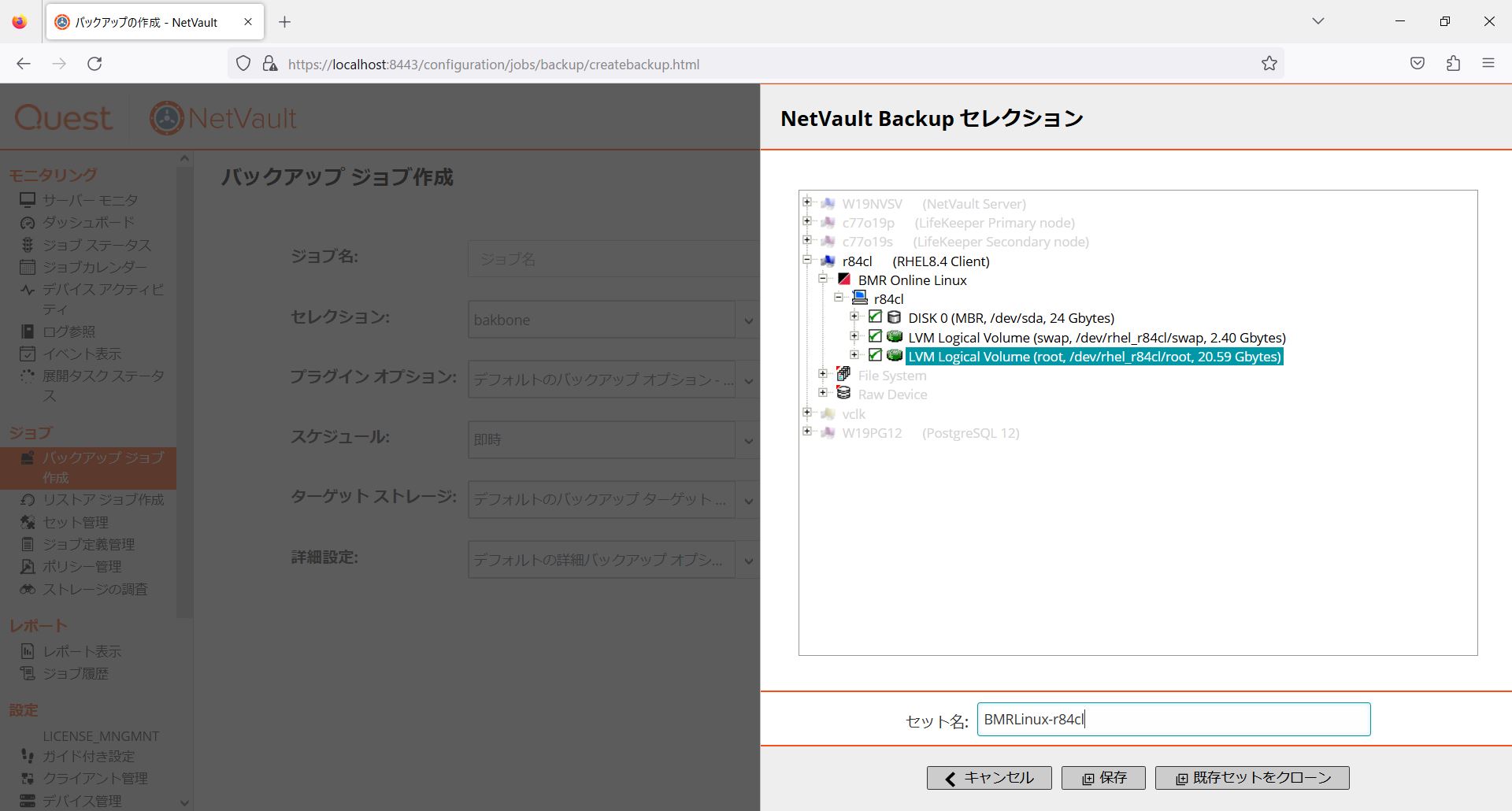
Task: Expand the DISK 0 tree entry
Action: 854,317
